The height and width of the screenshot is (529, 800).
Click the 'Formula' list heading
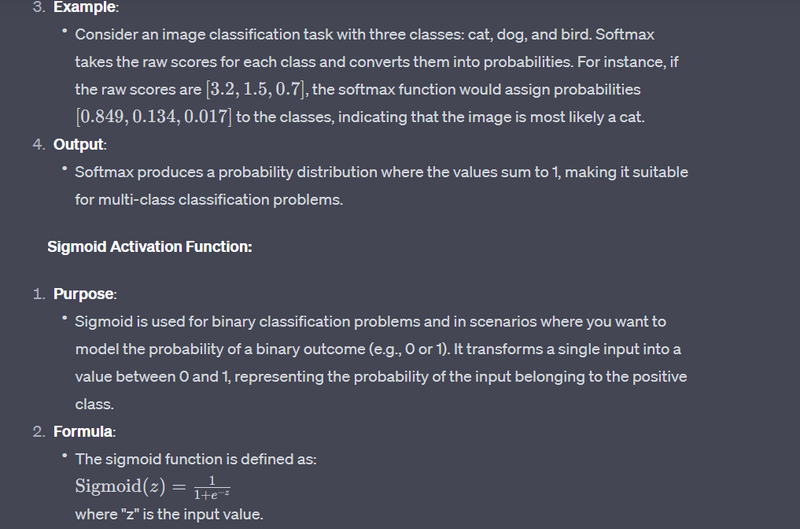[x=84, y=432]
